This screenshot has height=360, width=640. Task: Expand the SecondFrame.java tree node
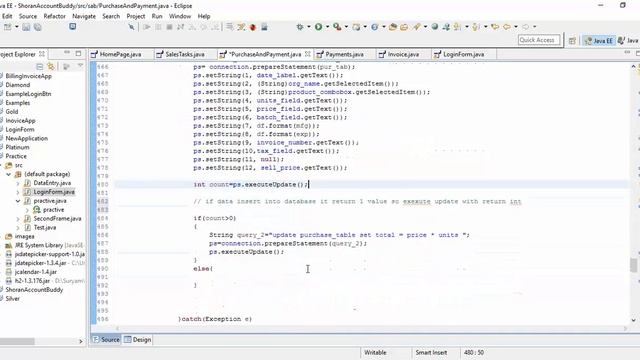tap(18, 219)
